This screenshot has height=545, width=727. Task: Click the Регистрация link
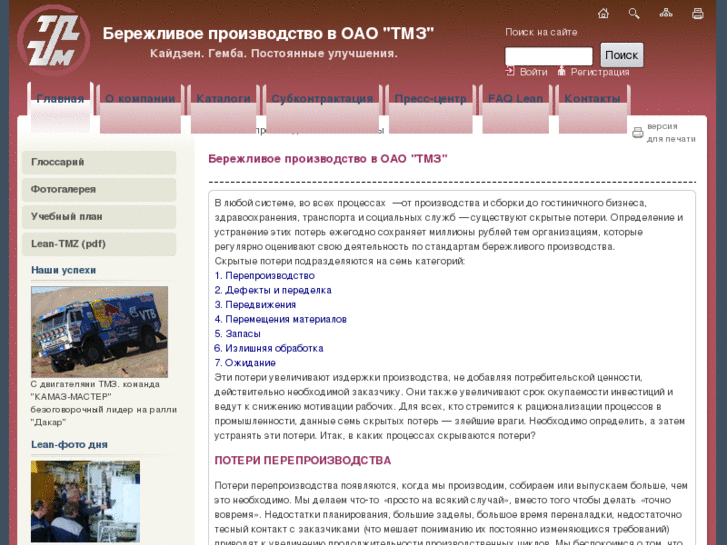click(x=599, y=72)
